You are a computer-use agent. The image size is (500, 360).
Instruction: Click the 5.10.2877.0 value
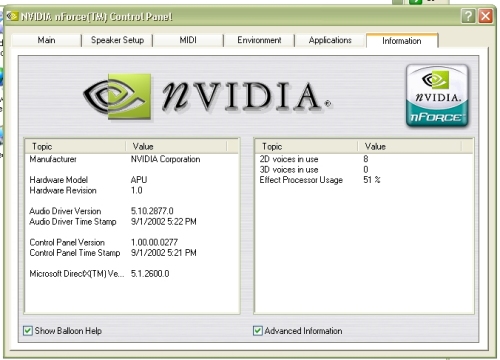tap(152, 211)
